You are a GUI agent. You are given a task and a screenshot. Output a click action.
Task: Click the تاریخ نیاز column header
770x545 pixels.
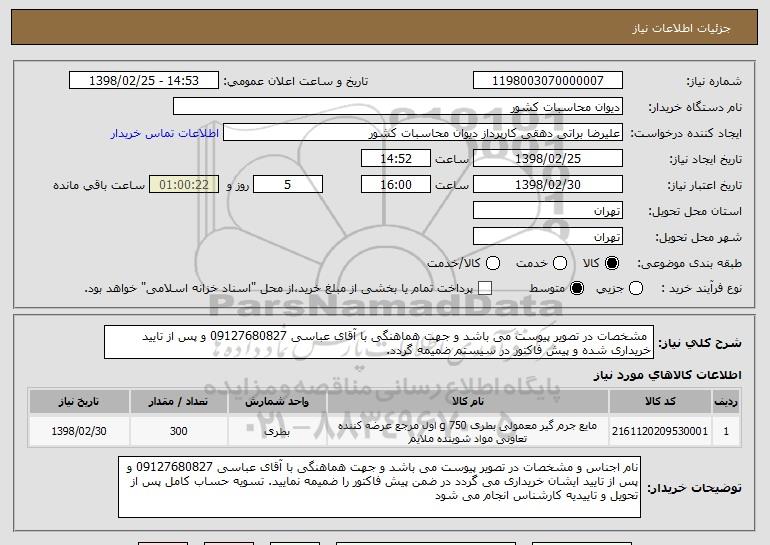[79, 402]
